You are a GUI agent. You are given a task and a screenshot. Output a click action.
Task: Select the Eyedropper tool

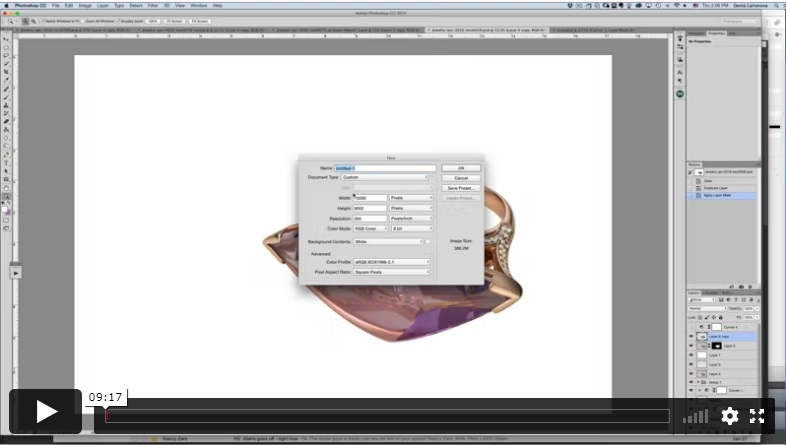[7, 80]
